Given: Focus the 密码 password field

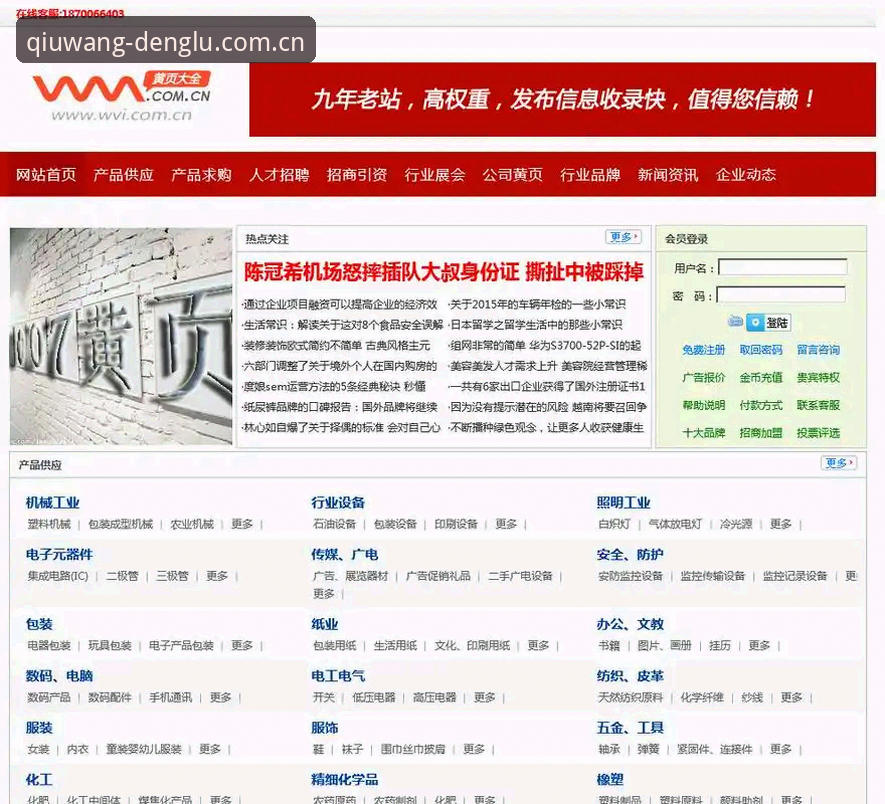Looking at the screenshot, I should point(781,295).
